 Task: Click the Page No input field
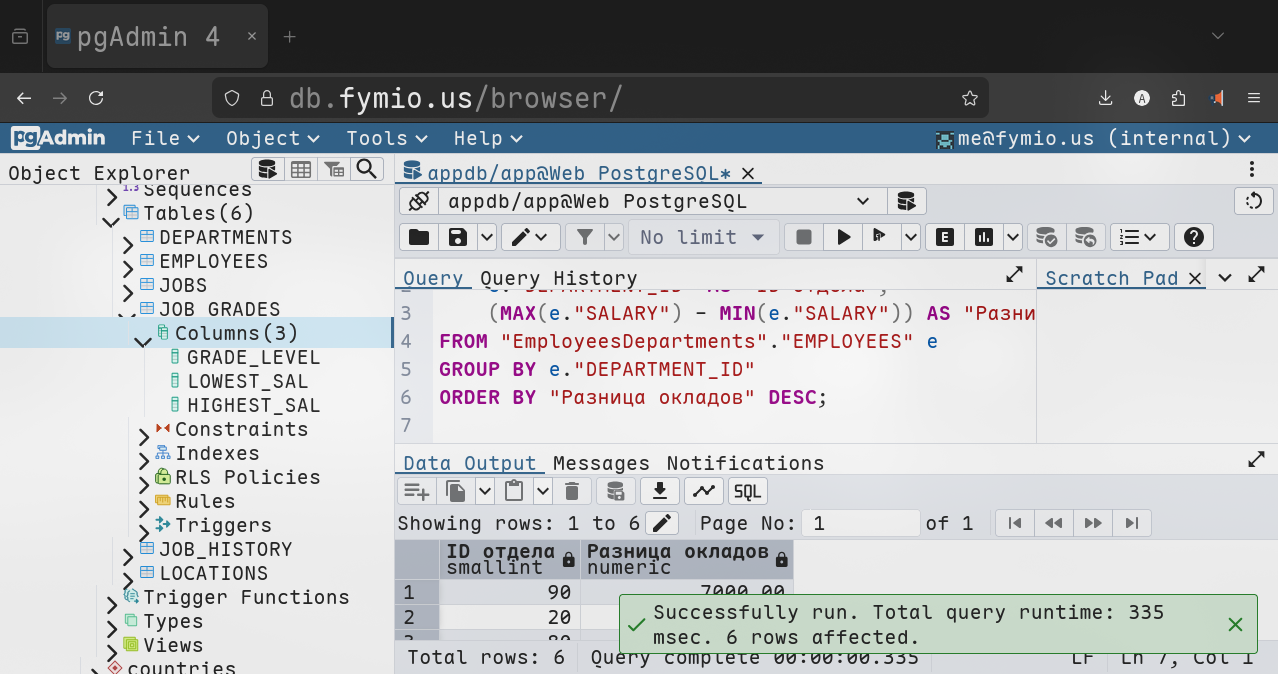863,523
